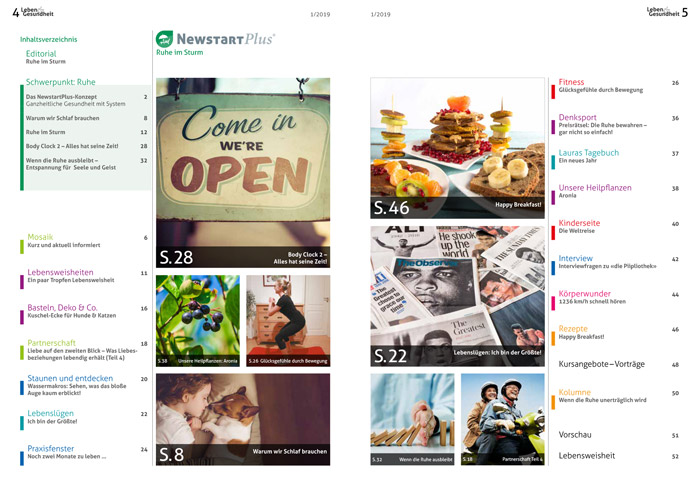Click the NewstartPlus logo icon
Image resolution: width=700 pixels, height=483 pixels.
(x=165, y=39)
